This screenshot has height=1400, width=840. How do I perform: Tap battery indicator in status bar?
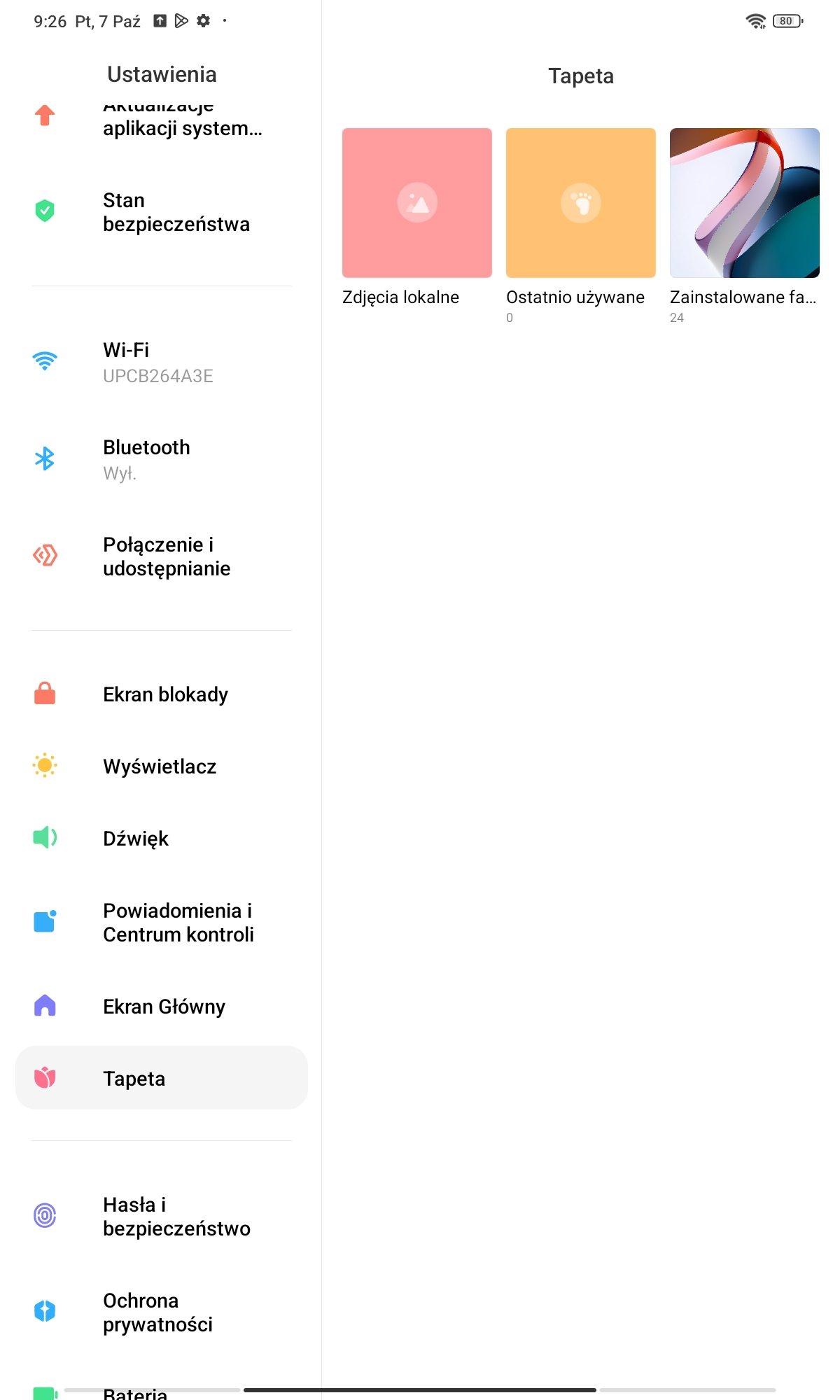788,21
